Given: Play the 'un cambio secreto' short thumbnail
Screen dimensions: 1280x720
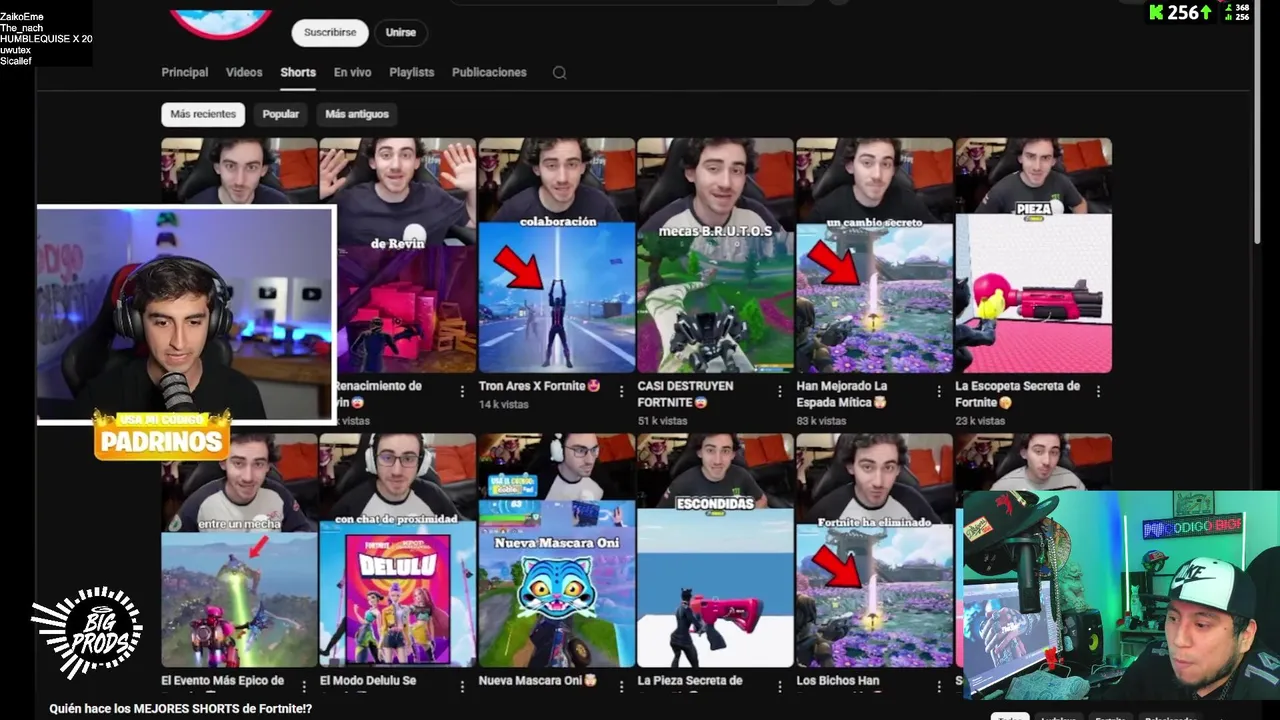Looking at the screenshot, I should (874, 255).
